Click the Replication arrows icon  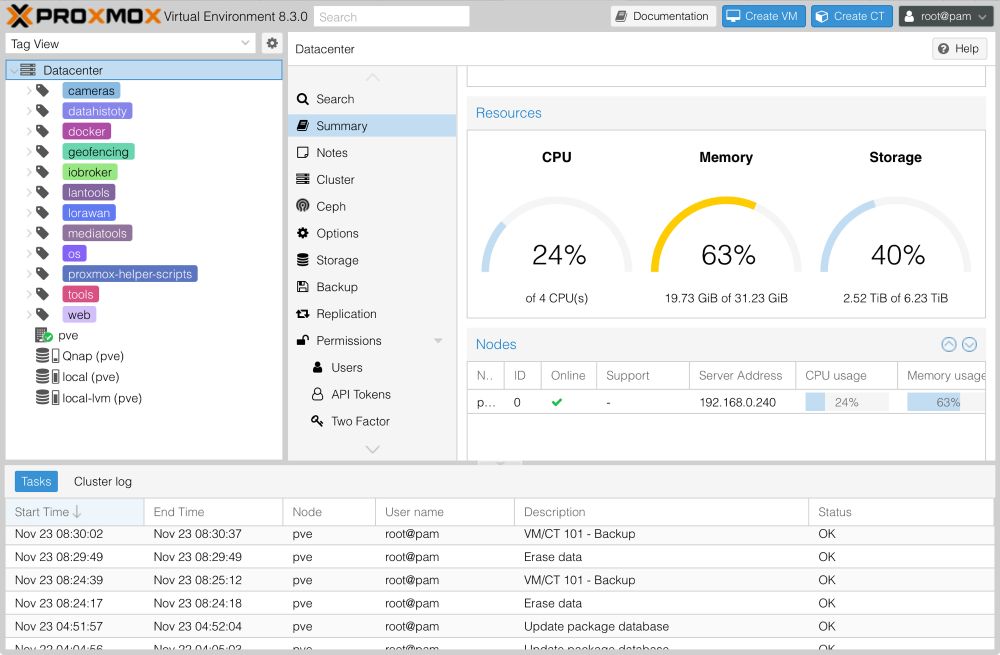(303, 314)
